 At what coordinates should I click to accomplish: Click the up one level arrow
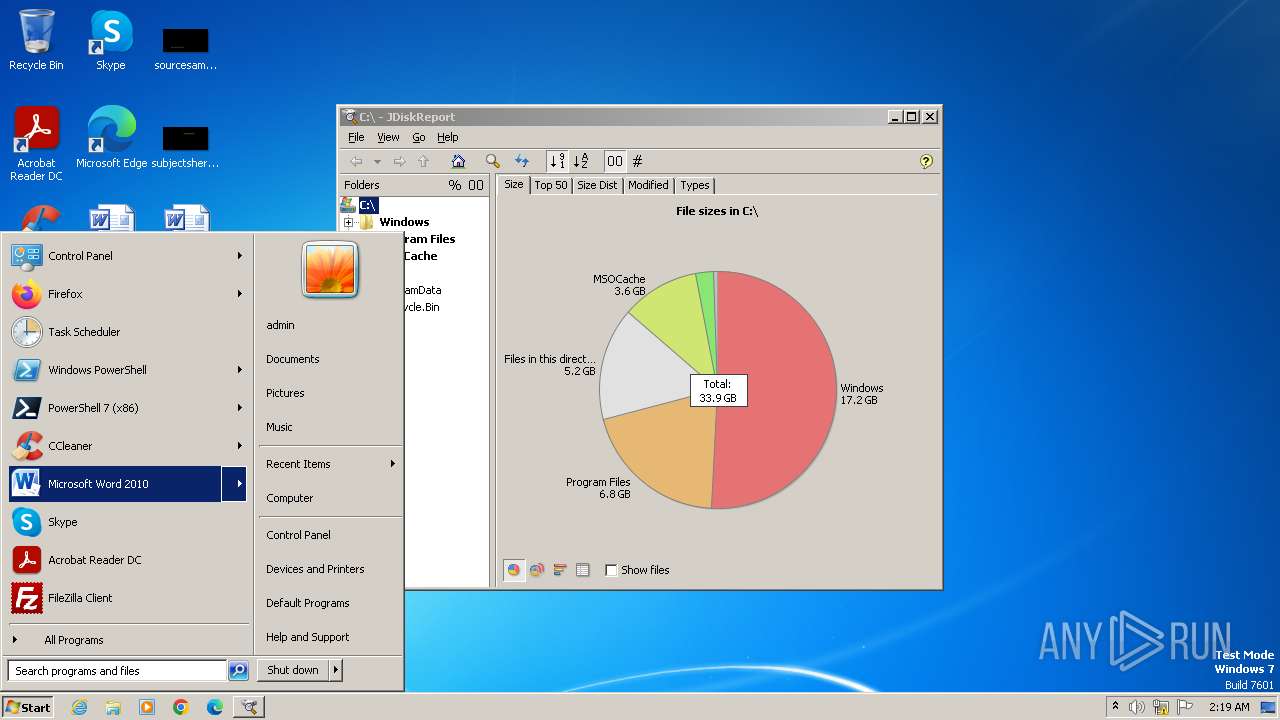click(x=423, y=161)
